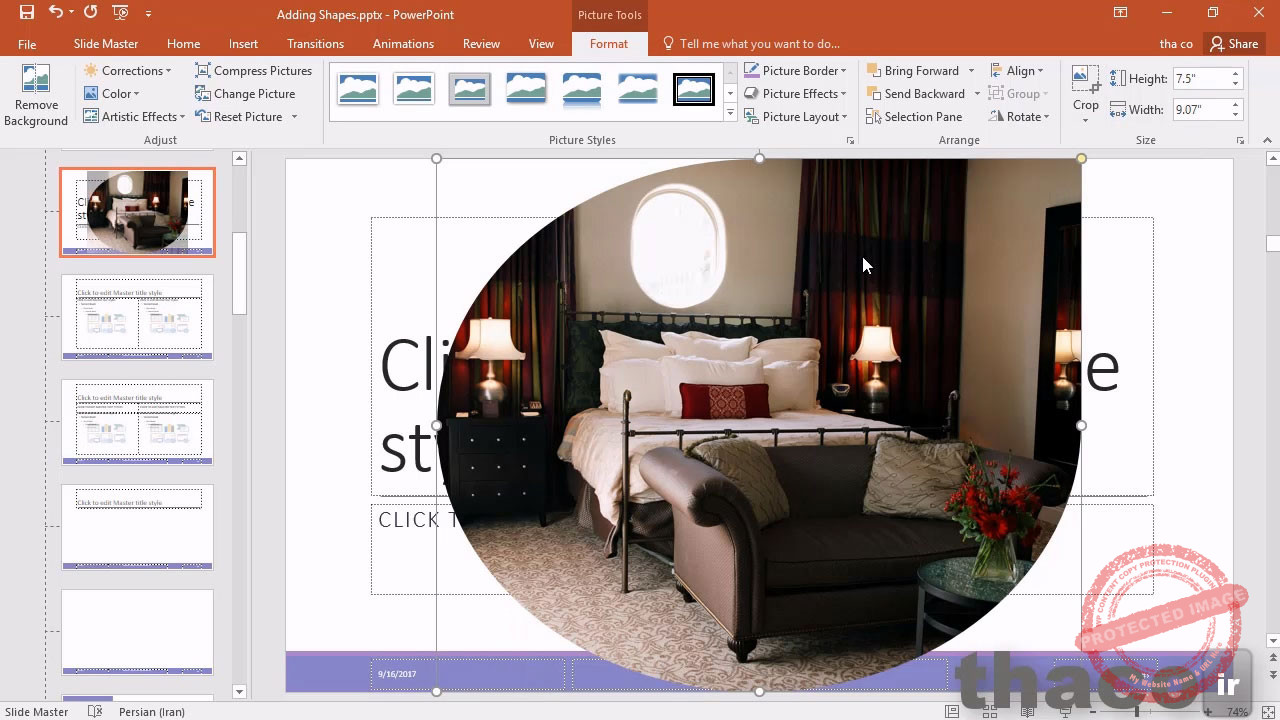Apply the black double frame picture style
This screenshot has width=1280, height=720.
[x=694, y=89]
